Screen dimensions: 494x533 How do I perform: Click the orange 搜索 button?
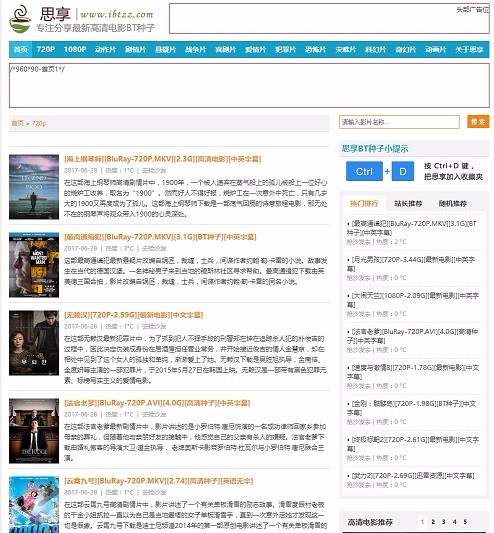point(478,121)
